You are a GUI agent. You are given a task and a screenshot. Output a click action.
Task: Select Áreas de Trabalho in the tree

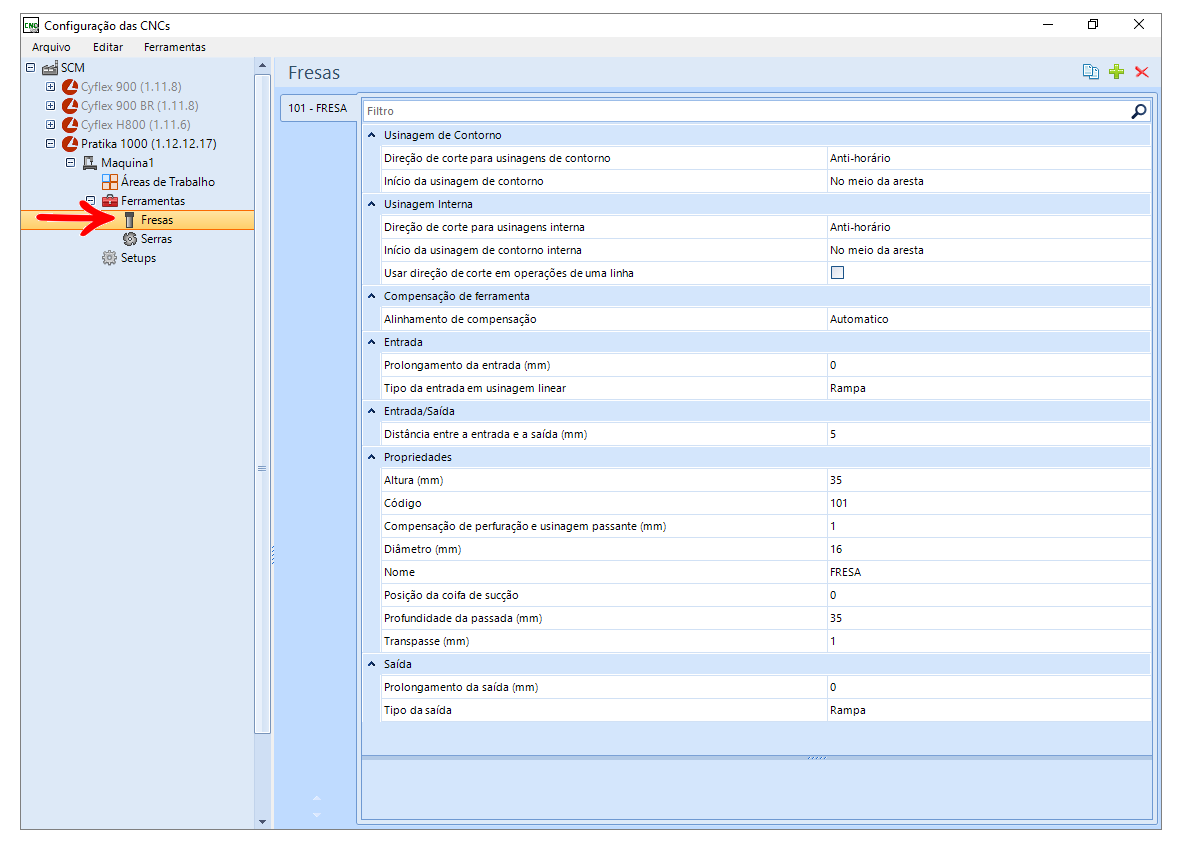[x=167, y=182]
